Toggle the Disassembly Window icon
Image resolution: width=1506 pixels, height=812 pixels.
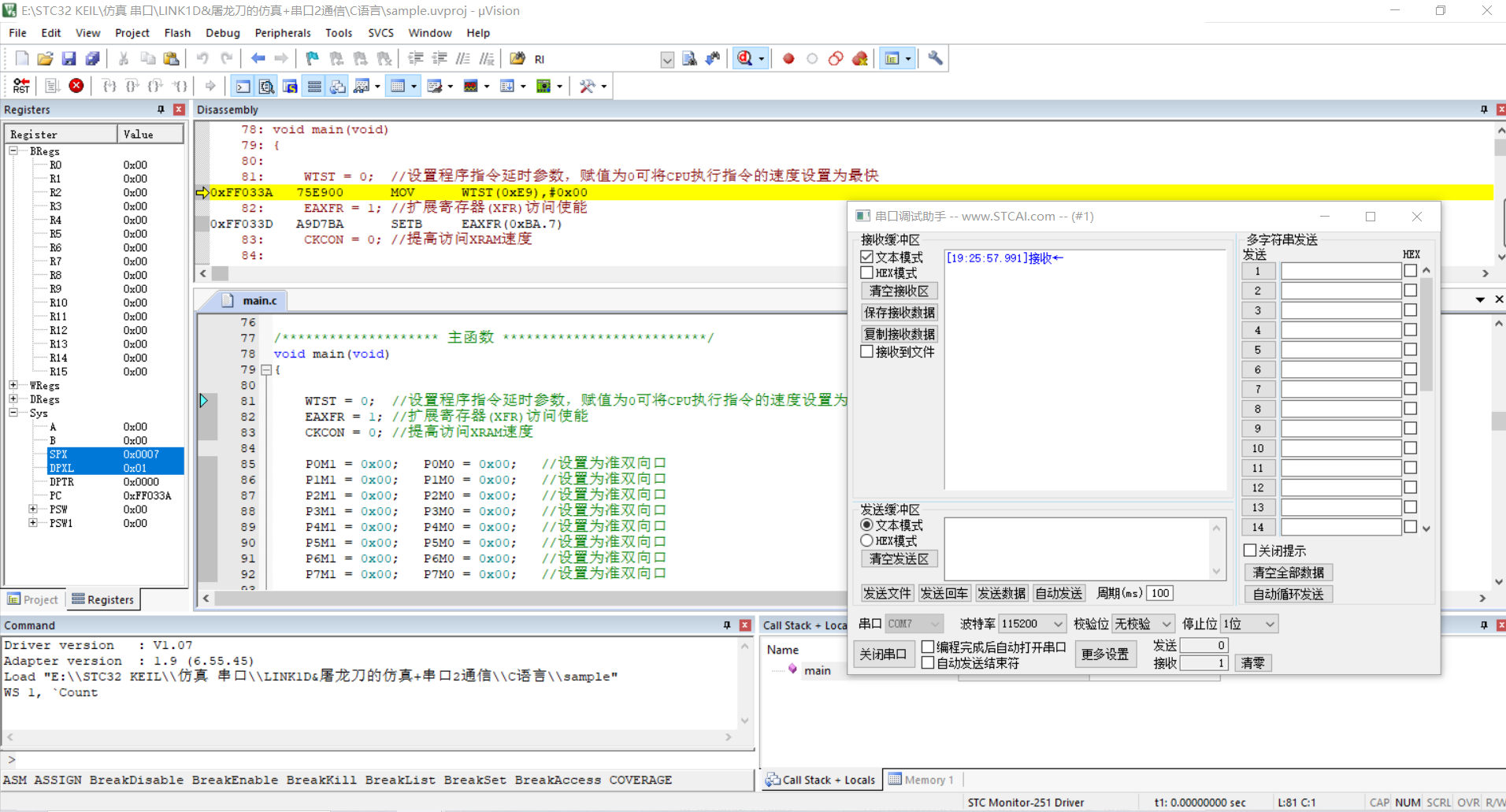(x=267, y=86)
